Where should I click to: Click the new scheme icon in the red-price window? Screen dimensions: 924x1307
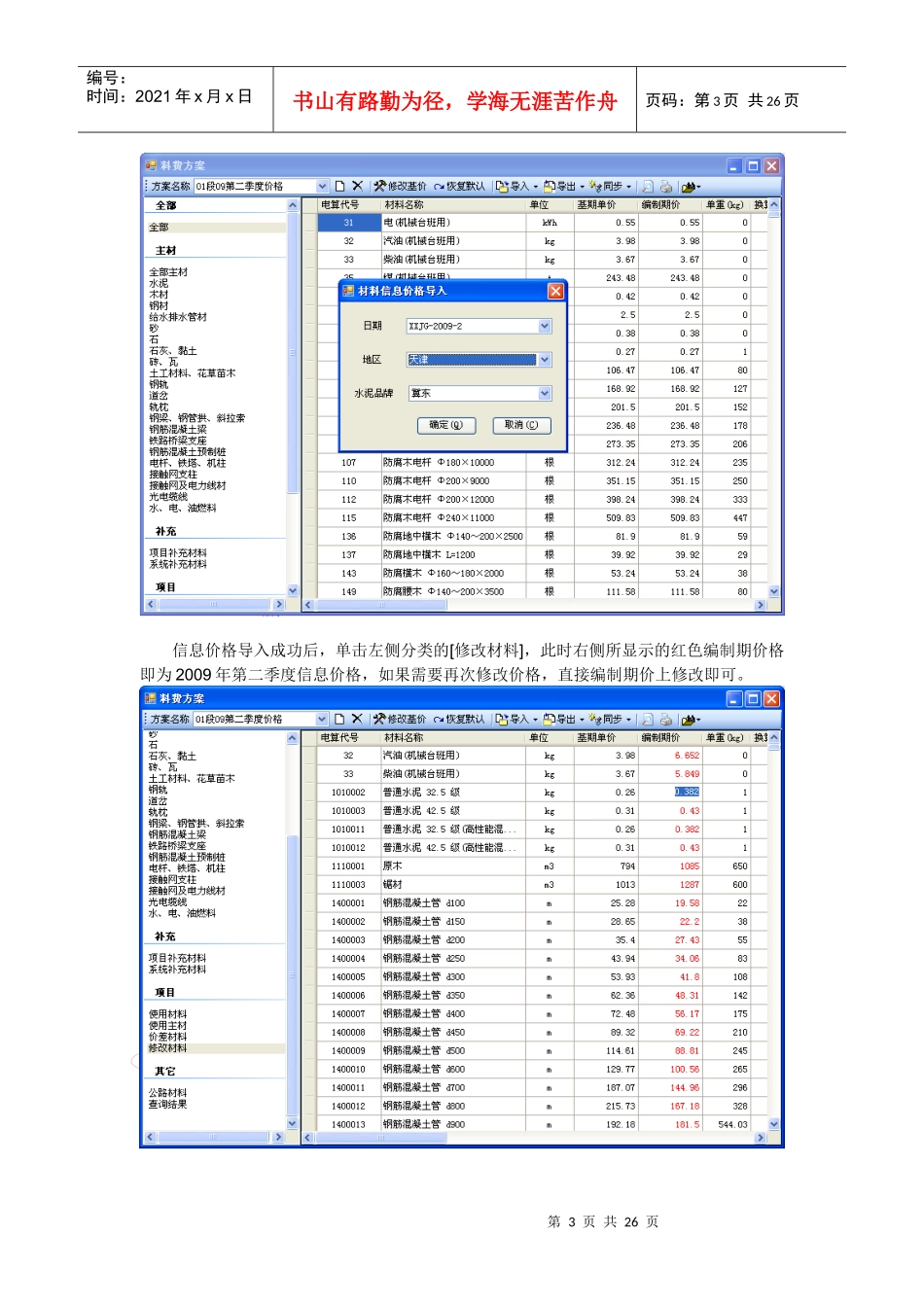point(340,719)
